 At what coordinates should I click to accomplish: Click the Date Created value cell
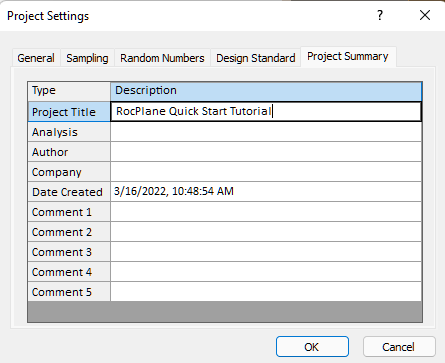tap(266, 192)
